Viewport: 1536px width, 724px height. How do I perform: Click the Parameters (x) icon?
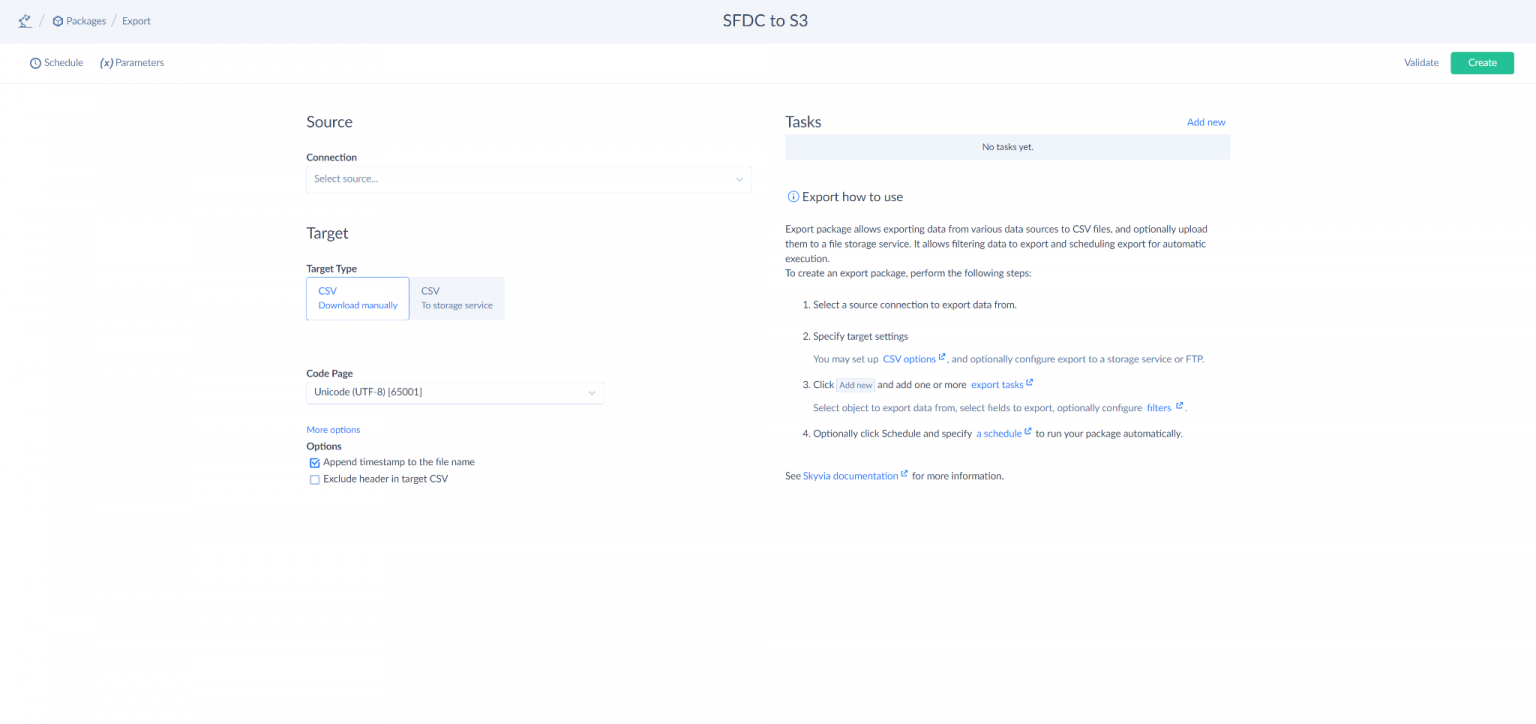coord(106,63)
